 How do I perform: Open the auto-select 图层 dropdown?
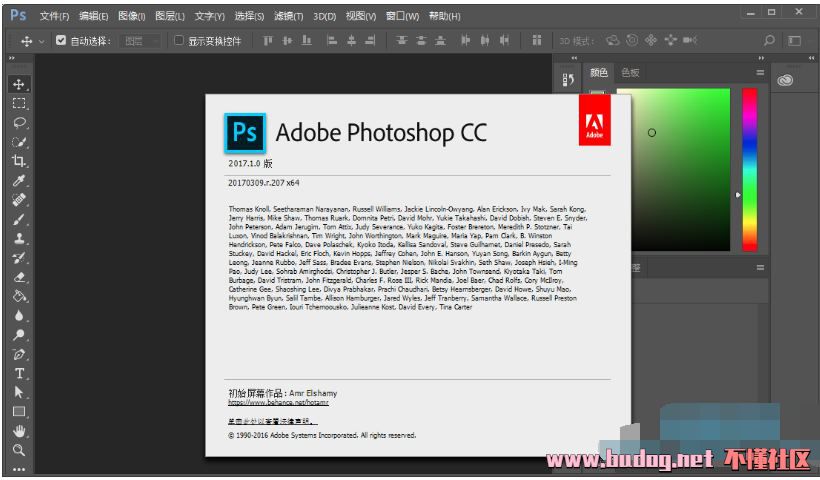pos(140,41)
